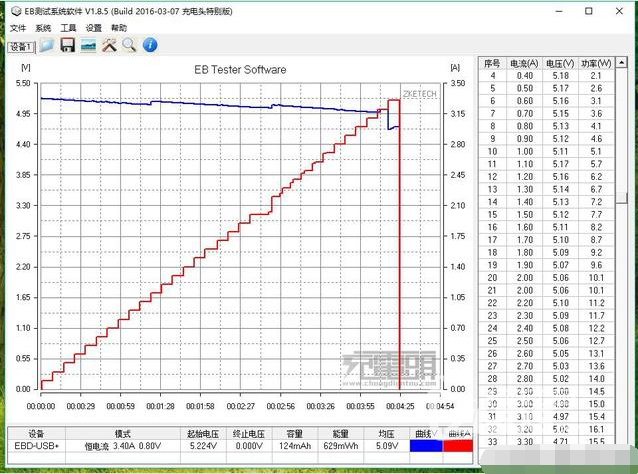The image size is (638, 474).
Task: Click the magnifier search toolbar icon
Action: tap(129, 45)
